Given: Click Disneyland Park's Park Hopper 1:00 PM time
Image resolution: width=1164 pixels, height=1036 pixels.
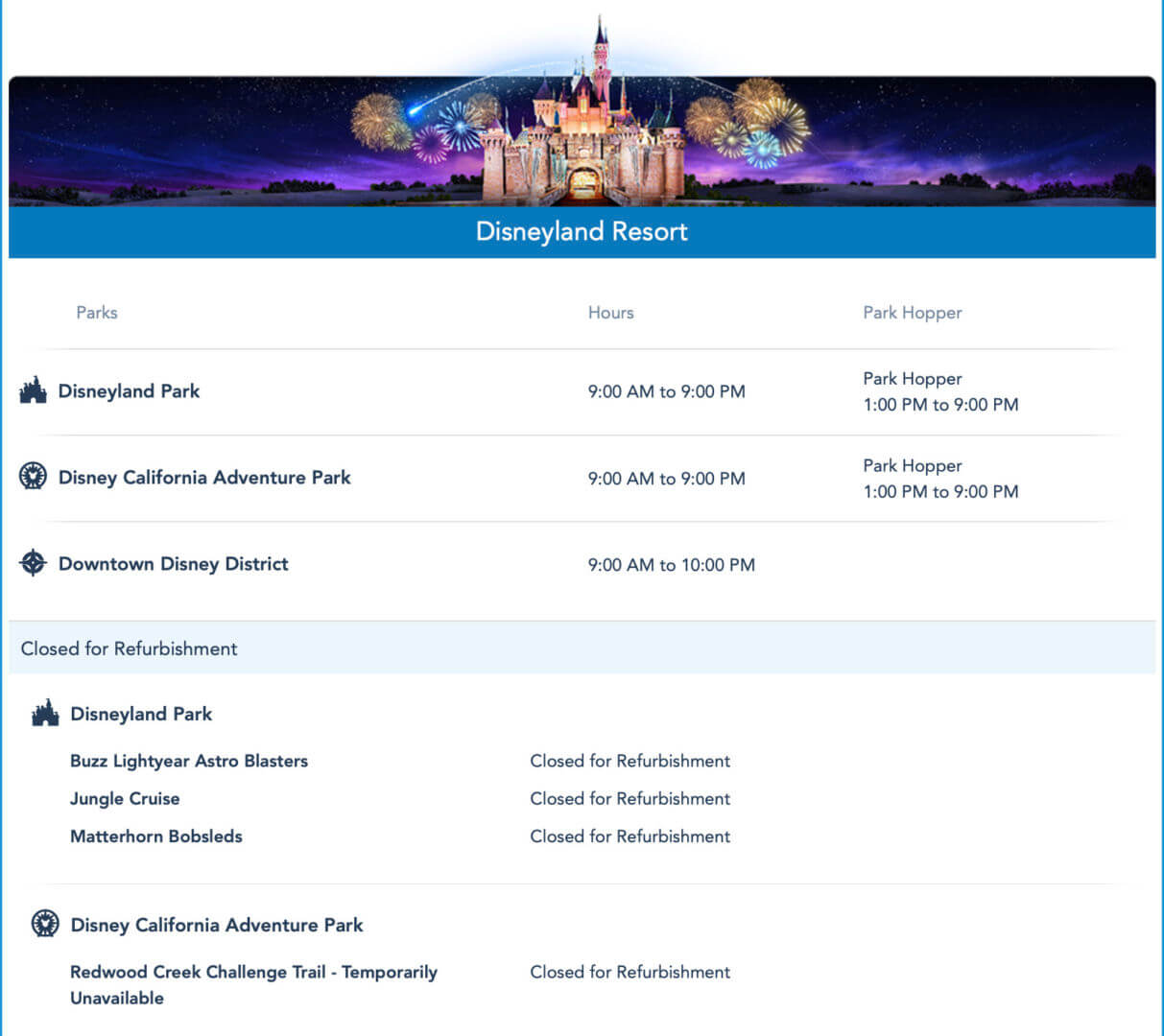Looking at the screenshot, I should pos(941,405).
